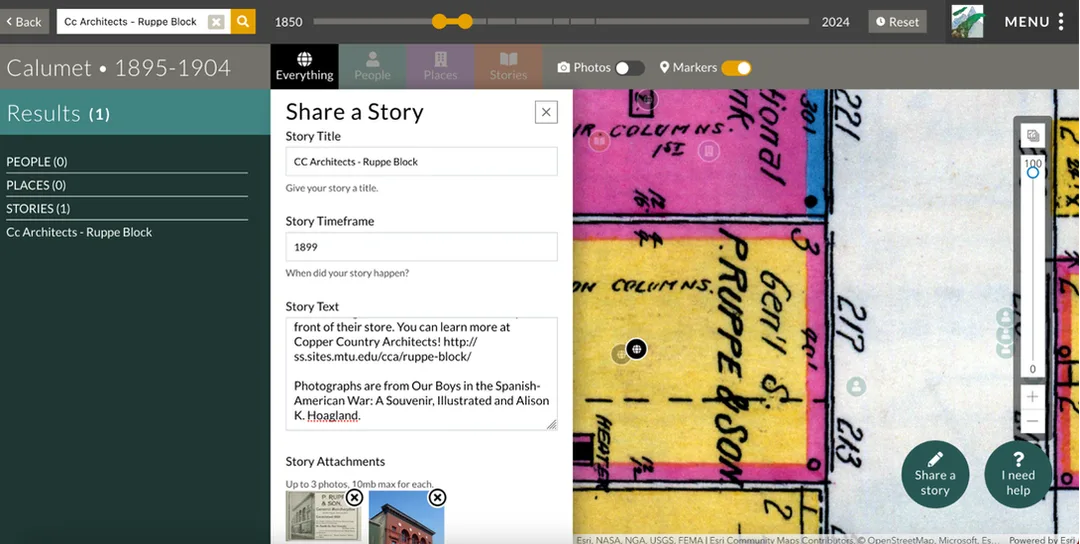The image size is (1080, 544).
Task: Click the left timeline slider handle
Action: click(x=439, y=21)
